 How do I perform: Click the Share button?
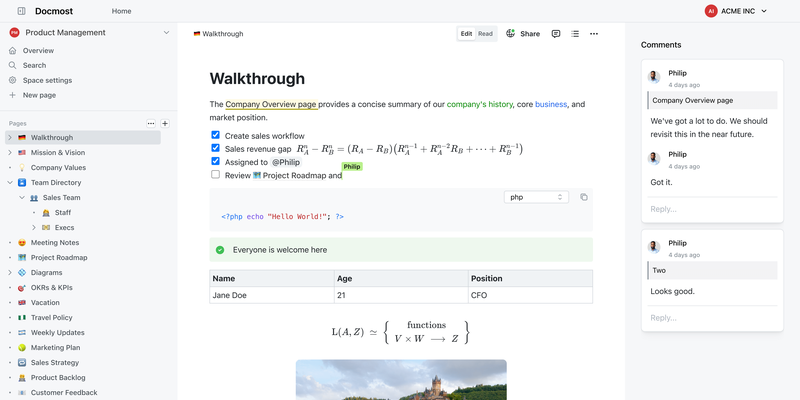530,34
